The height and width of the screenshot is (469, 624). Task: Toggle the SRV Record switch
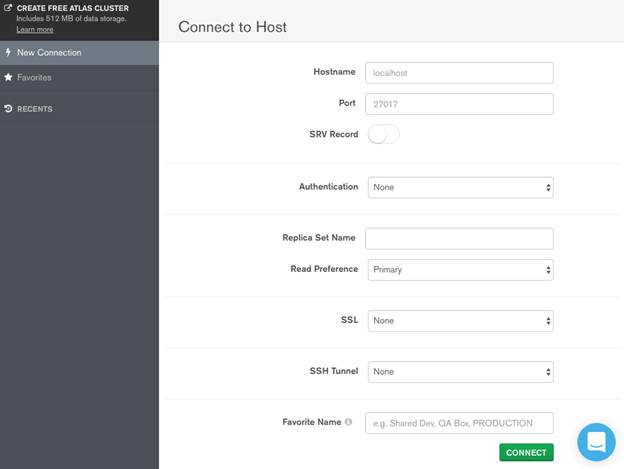[x=383, y=134]
